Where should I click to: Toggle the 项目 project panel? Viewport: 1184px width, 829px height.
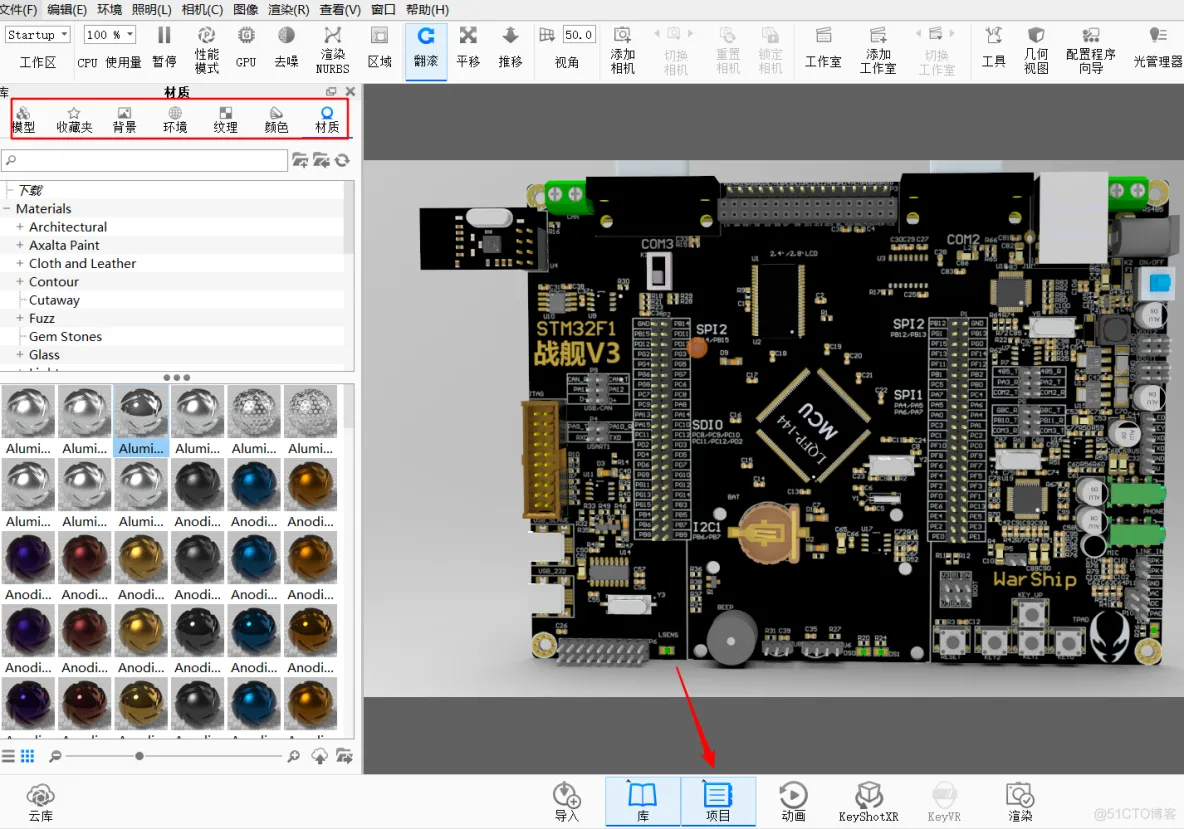click(718, 802)
